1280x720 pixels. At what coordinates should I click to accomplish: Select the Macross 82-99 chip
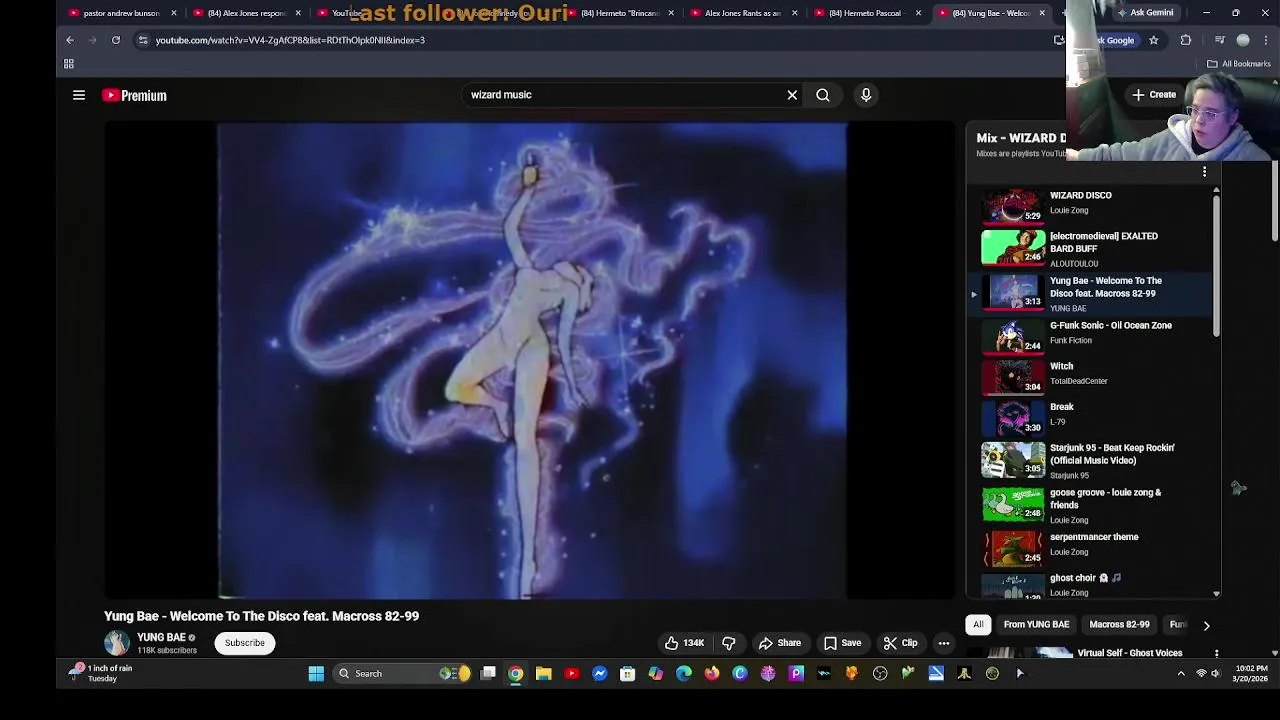(x=1119, y=625)
